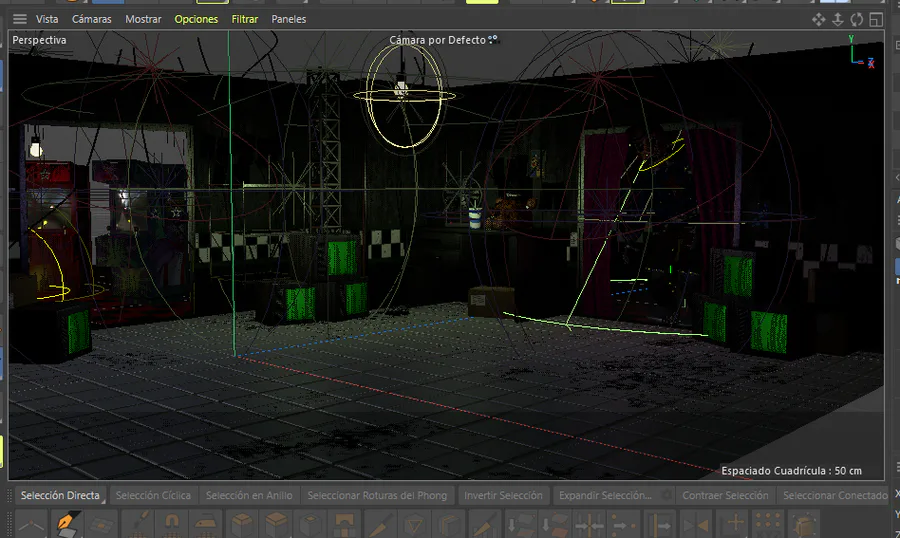The width and height of the screenshot is (900, 538).
Task: Open the Opciones menu
Action: click(x=196, y=19)
